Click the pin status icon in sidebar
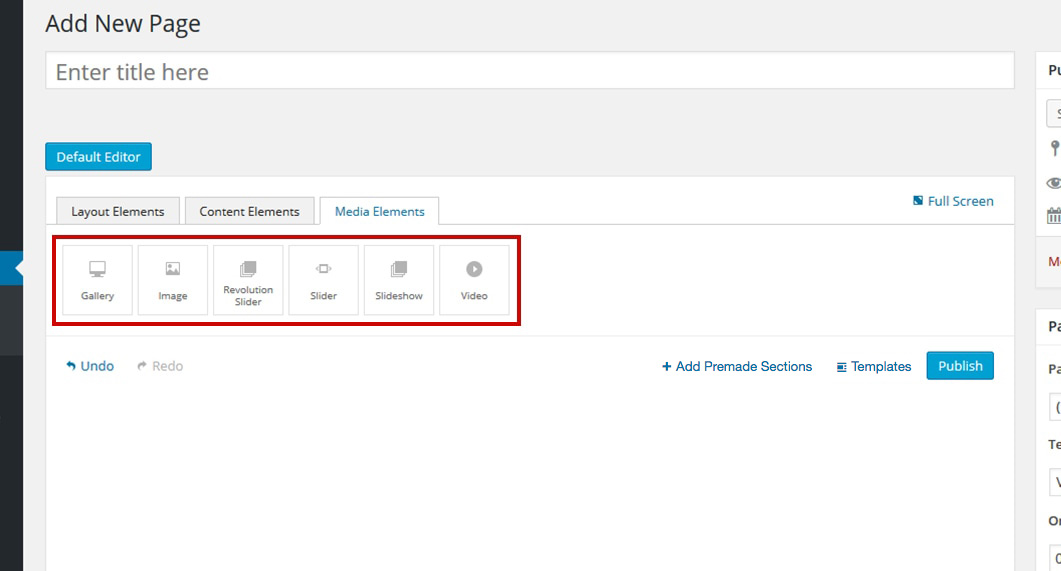 click(1054, 149)
